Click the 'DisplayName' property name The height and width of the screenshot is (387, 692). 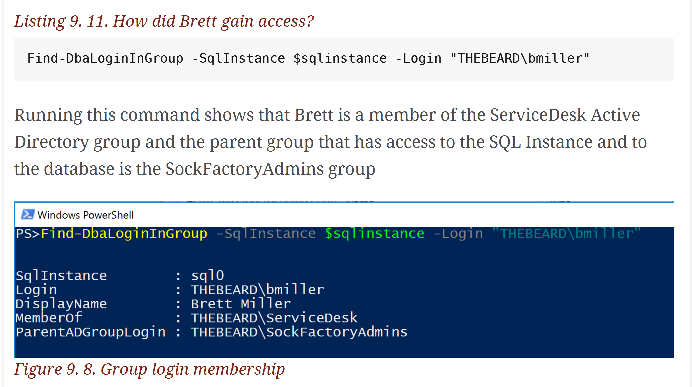click(x=61, y=304)
